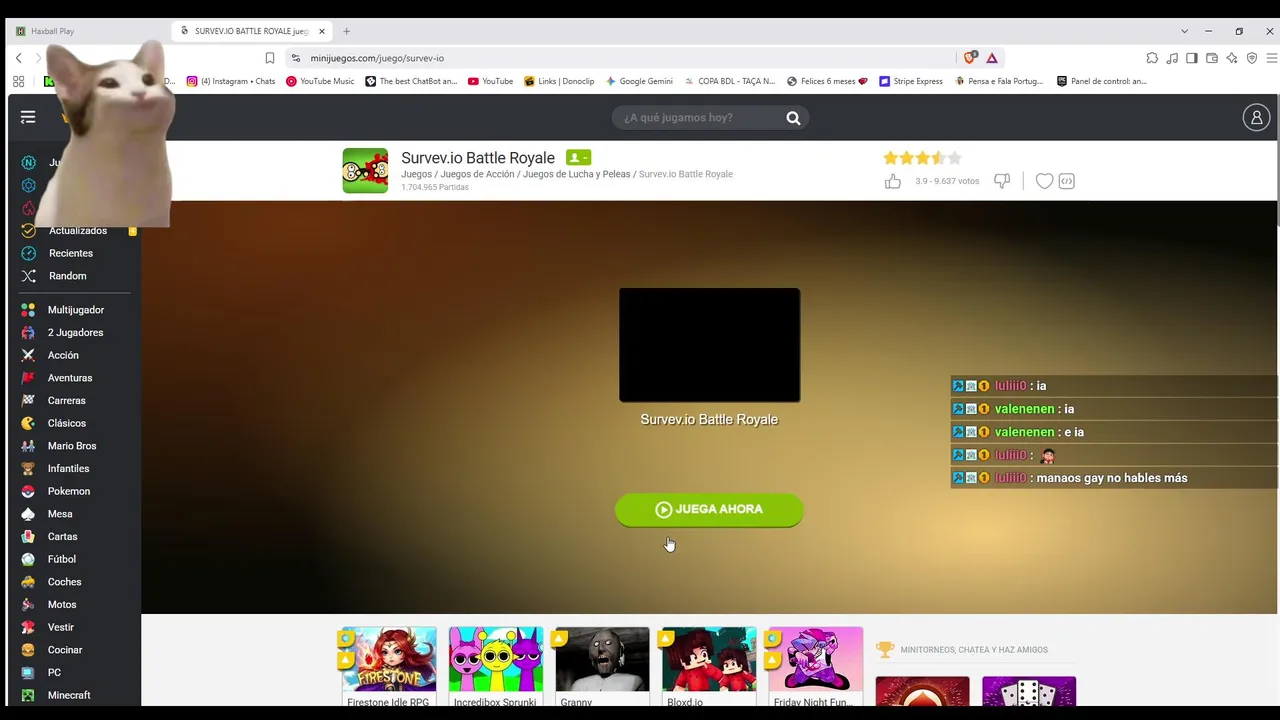Open the Recientes section
Screen dimensions: 1280x720
pyautogui.click(x=71, y=253)
